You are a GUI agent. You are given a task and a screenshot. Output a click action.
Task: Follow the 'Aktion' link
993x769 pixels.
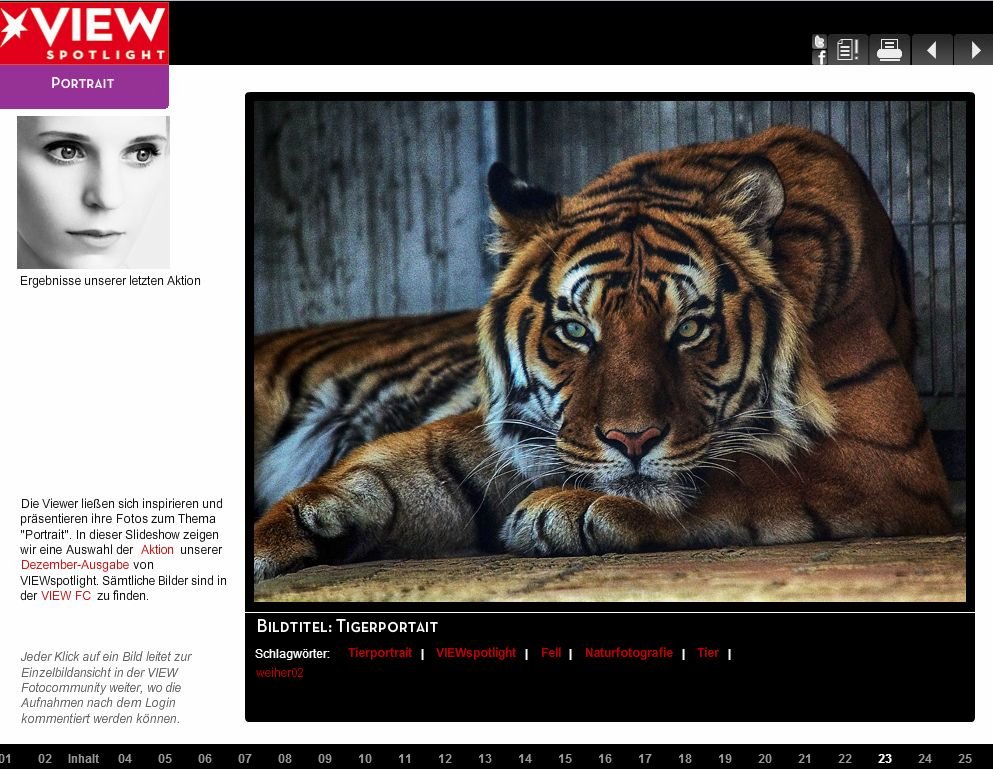pyautogui.click(x=157, y=550)
